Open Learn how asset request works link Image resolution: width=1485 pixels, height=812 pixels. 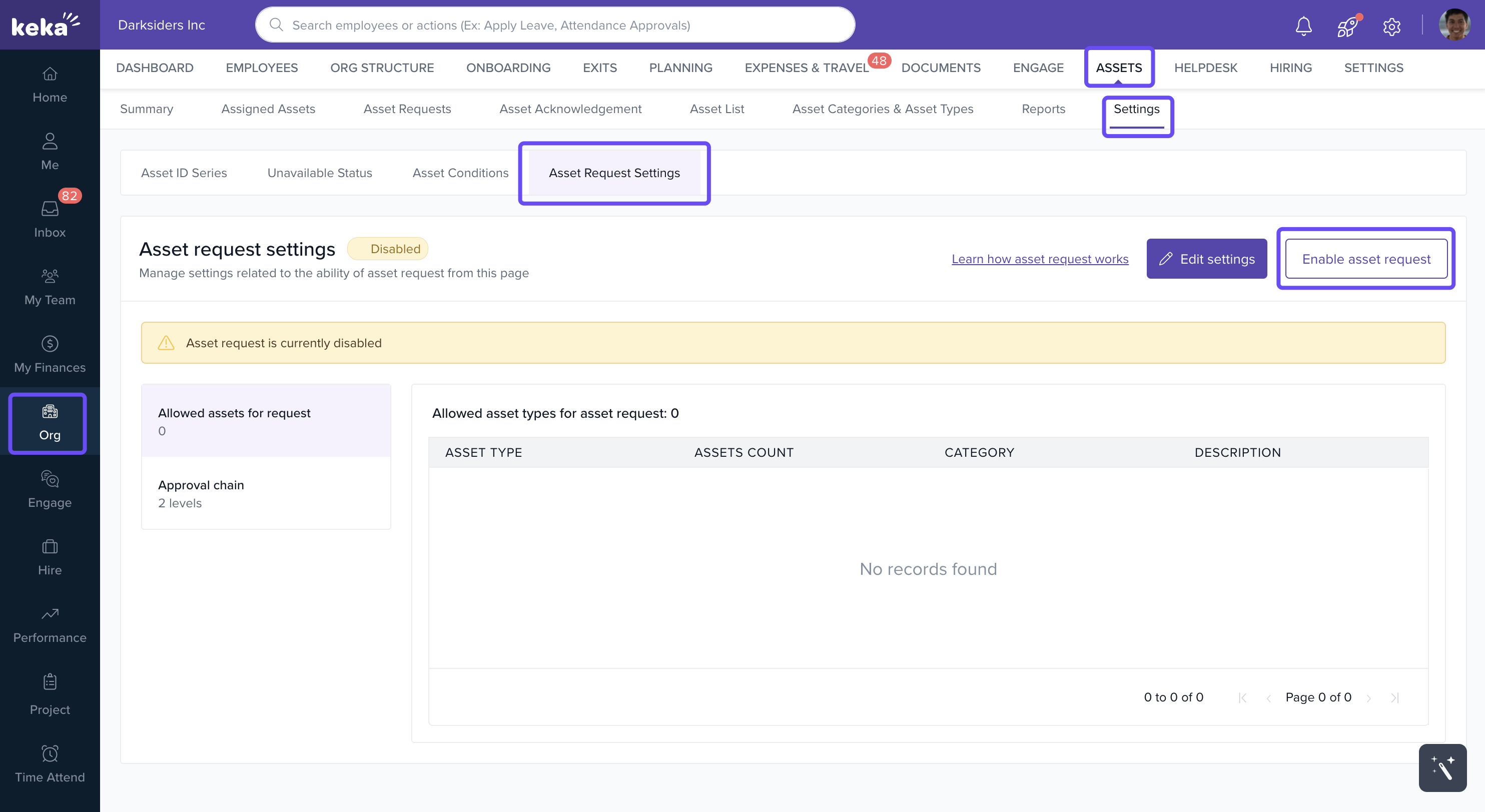[x=1039, y=259]
